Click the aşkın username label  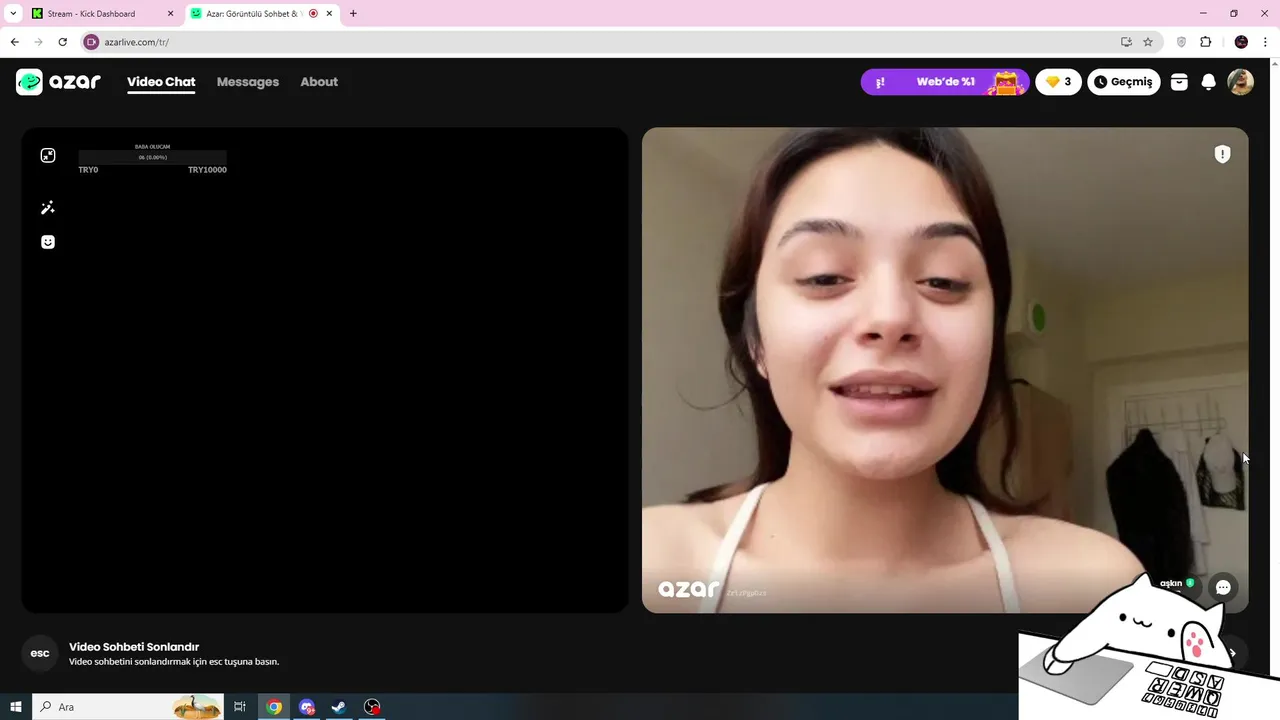pyautogui.click(x=1171, y=583)
